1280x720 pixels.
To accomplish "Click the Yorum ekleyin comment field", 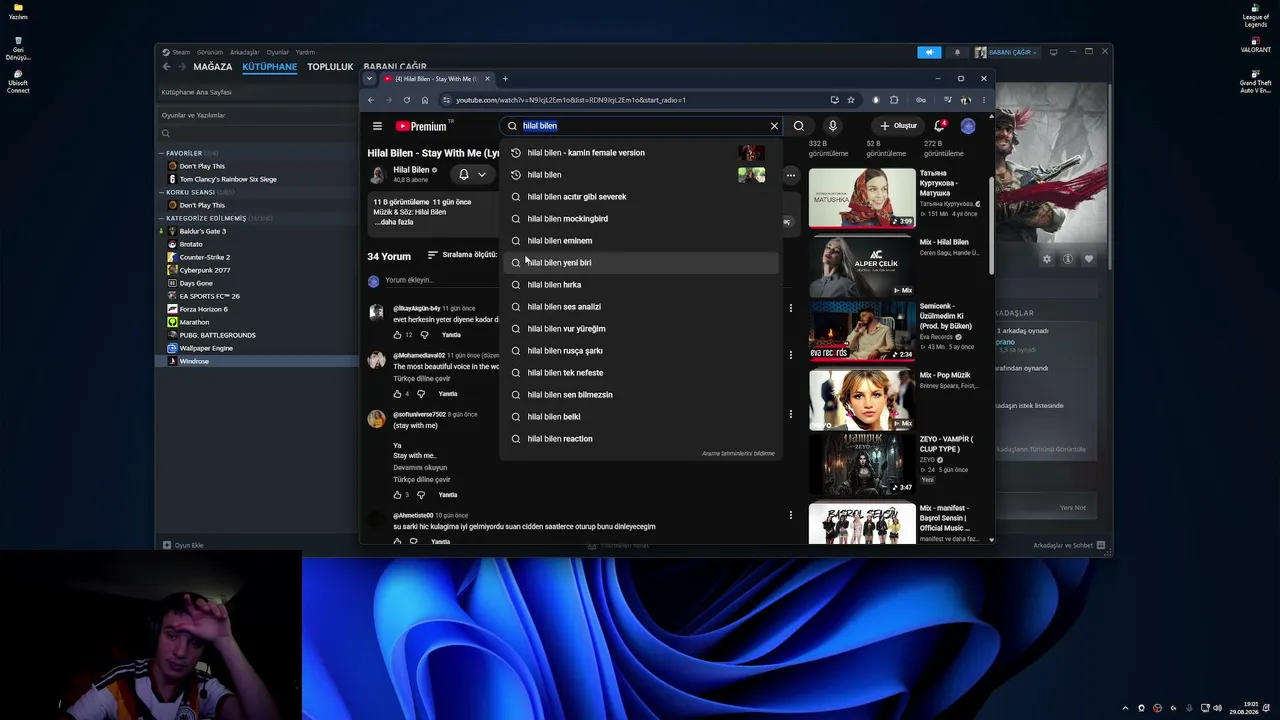I will (x=409, y=280).
